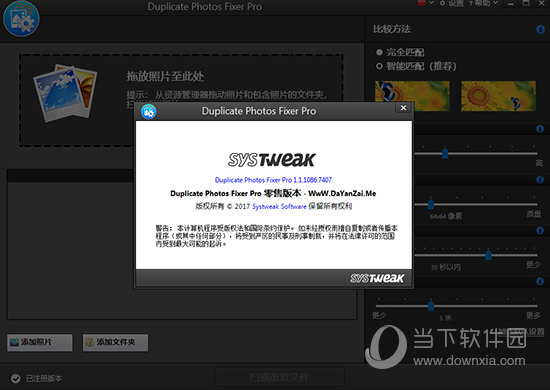Close the about dialog with its X
The width and height of the screenshot is (550, 390).
tap(403, 108)
